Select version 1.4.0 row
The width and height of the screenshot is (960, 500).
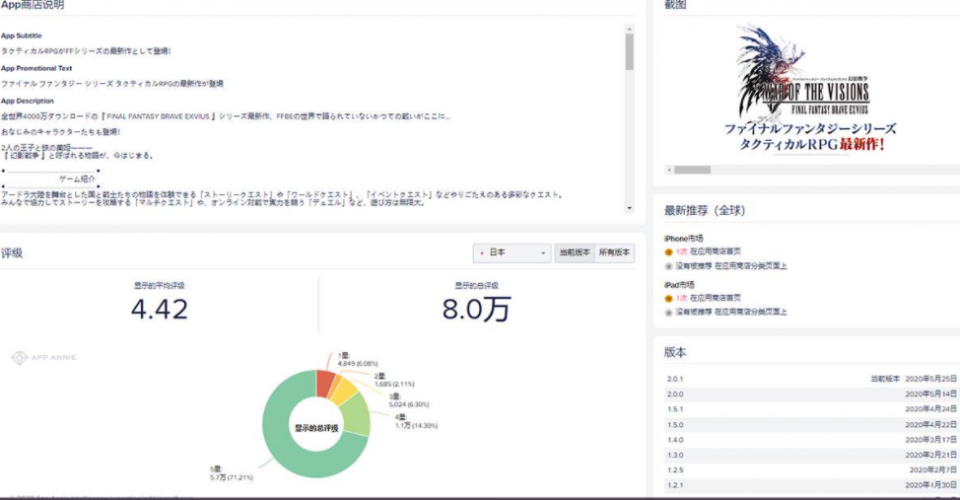point(811,439)
